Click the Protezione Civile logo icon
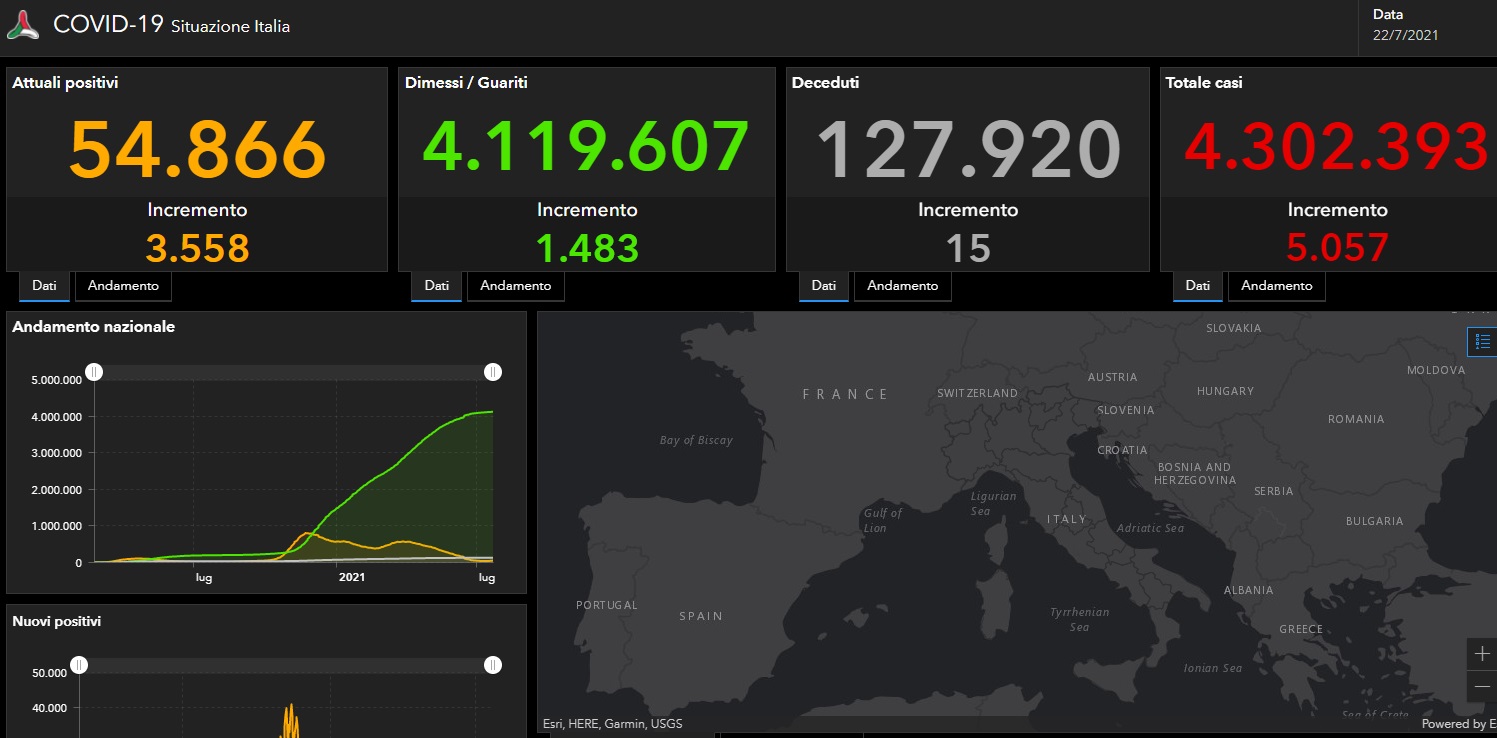The height and width of the screenshot is (738, 1497). pos(23,25)
